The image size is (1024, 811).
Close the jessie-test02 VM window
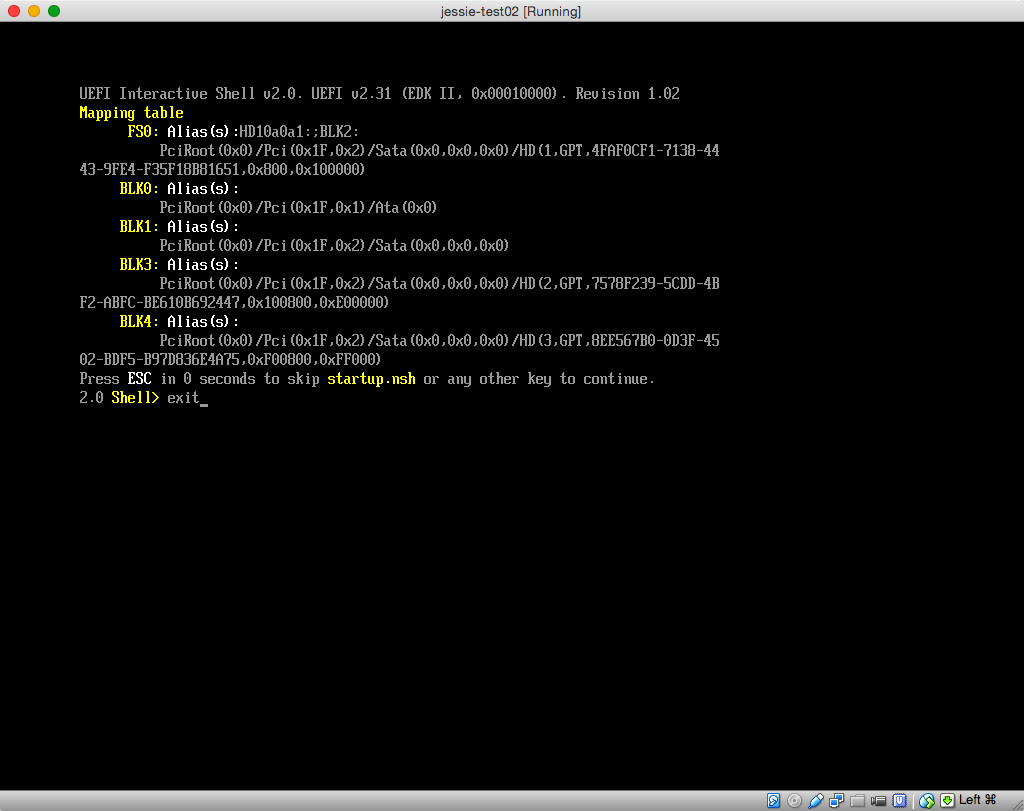pos(14,11)
